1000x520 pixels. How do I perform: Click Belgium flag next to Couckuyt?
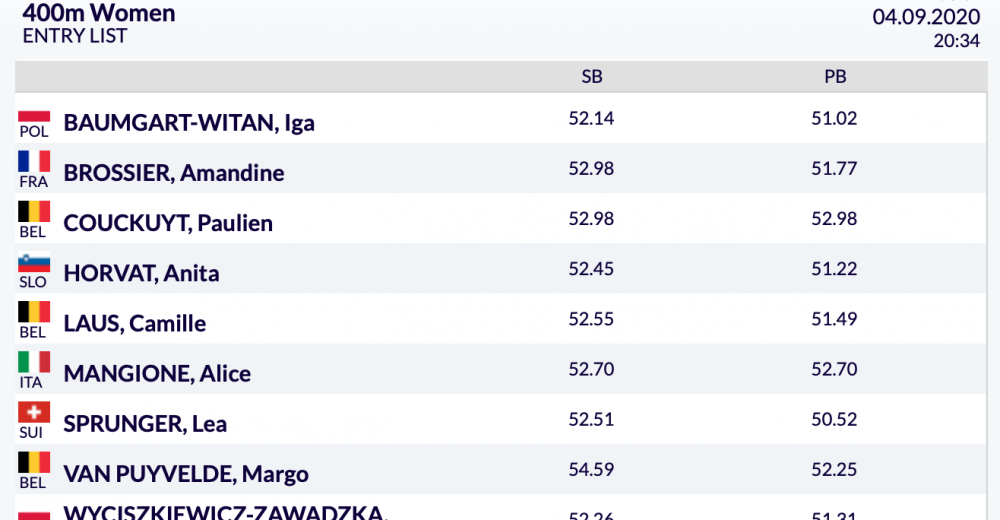click(34, 211)
